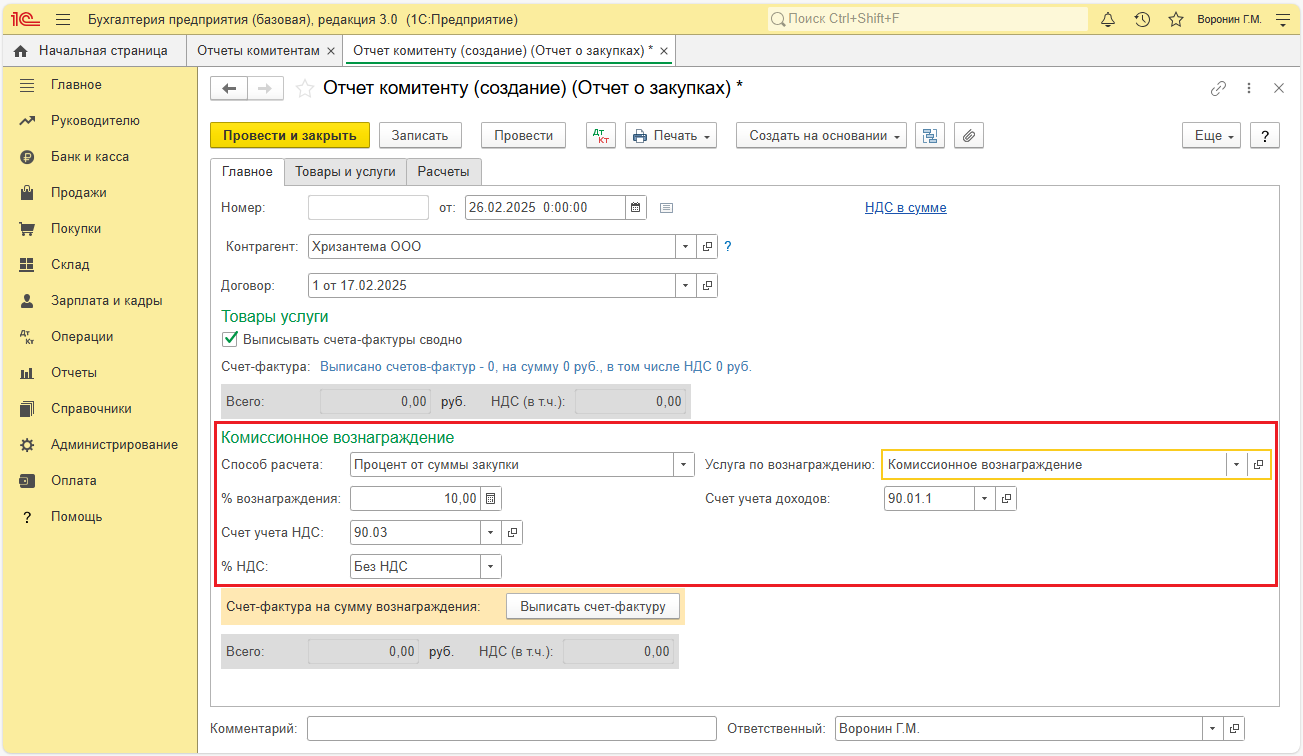Switch to the Расчеты tab
This screenshot has width=1303, height=756.
444,172
